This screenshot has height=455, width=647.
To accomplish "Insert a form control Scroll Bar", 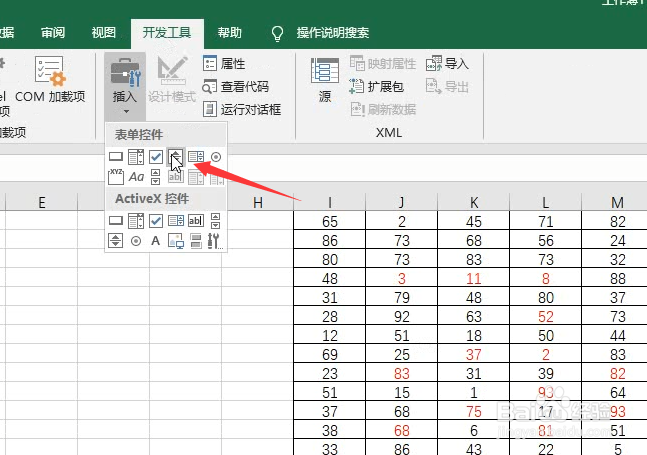I will pyautogui.click(x=156, y=177).
